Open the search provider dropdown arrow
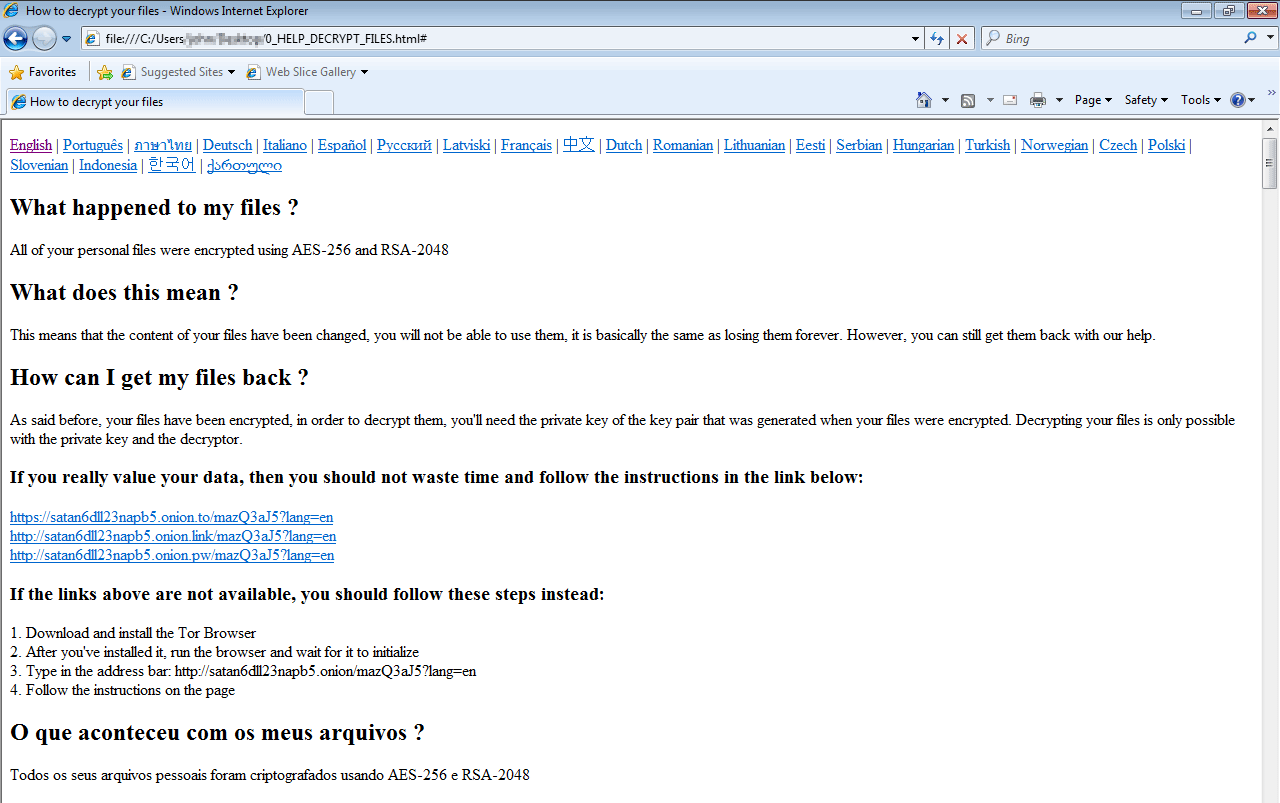Viewport: 1280px width, 803px height. (x=1269, y=39)
